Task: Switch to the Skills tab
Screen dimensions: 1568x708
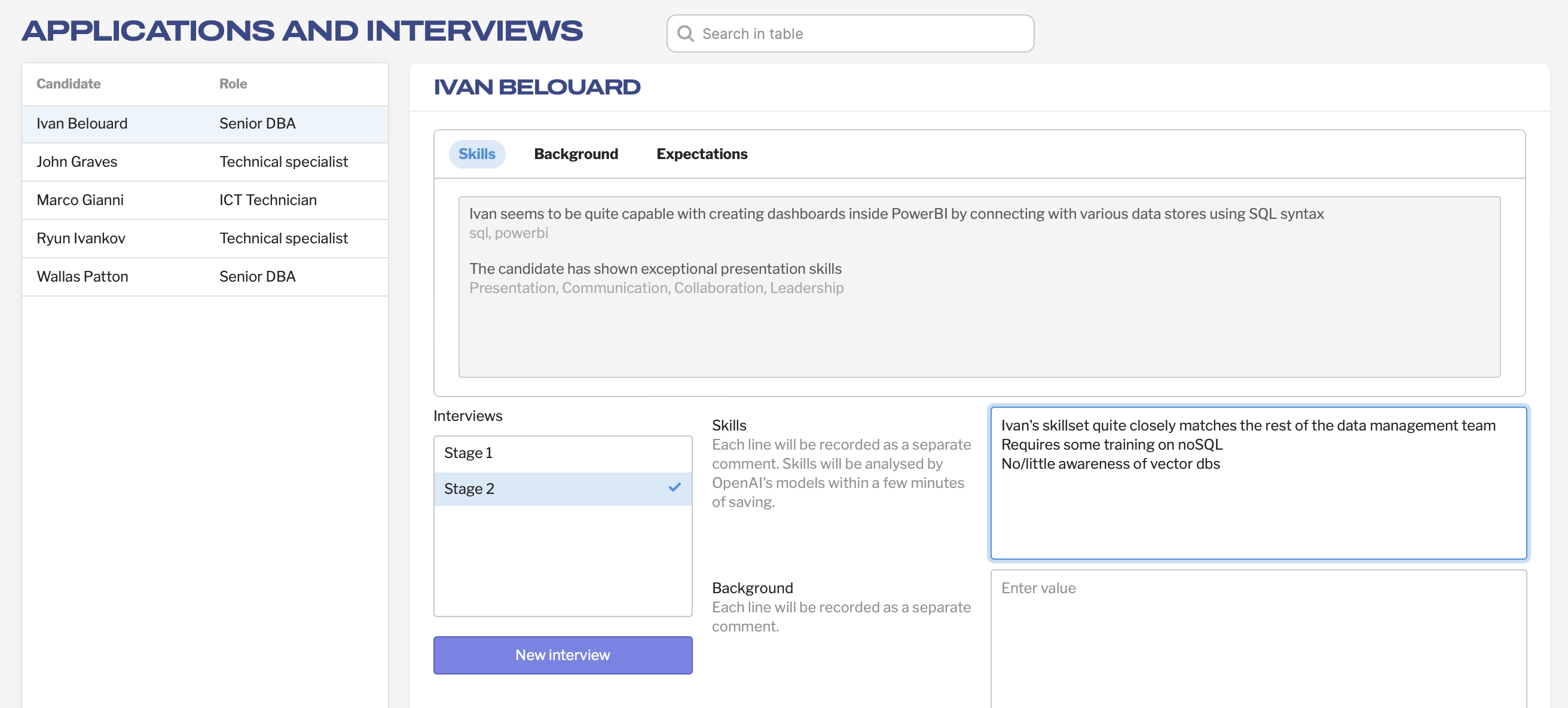Action: tap(476, 154)
